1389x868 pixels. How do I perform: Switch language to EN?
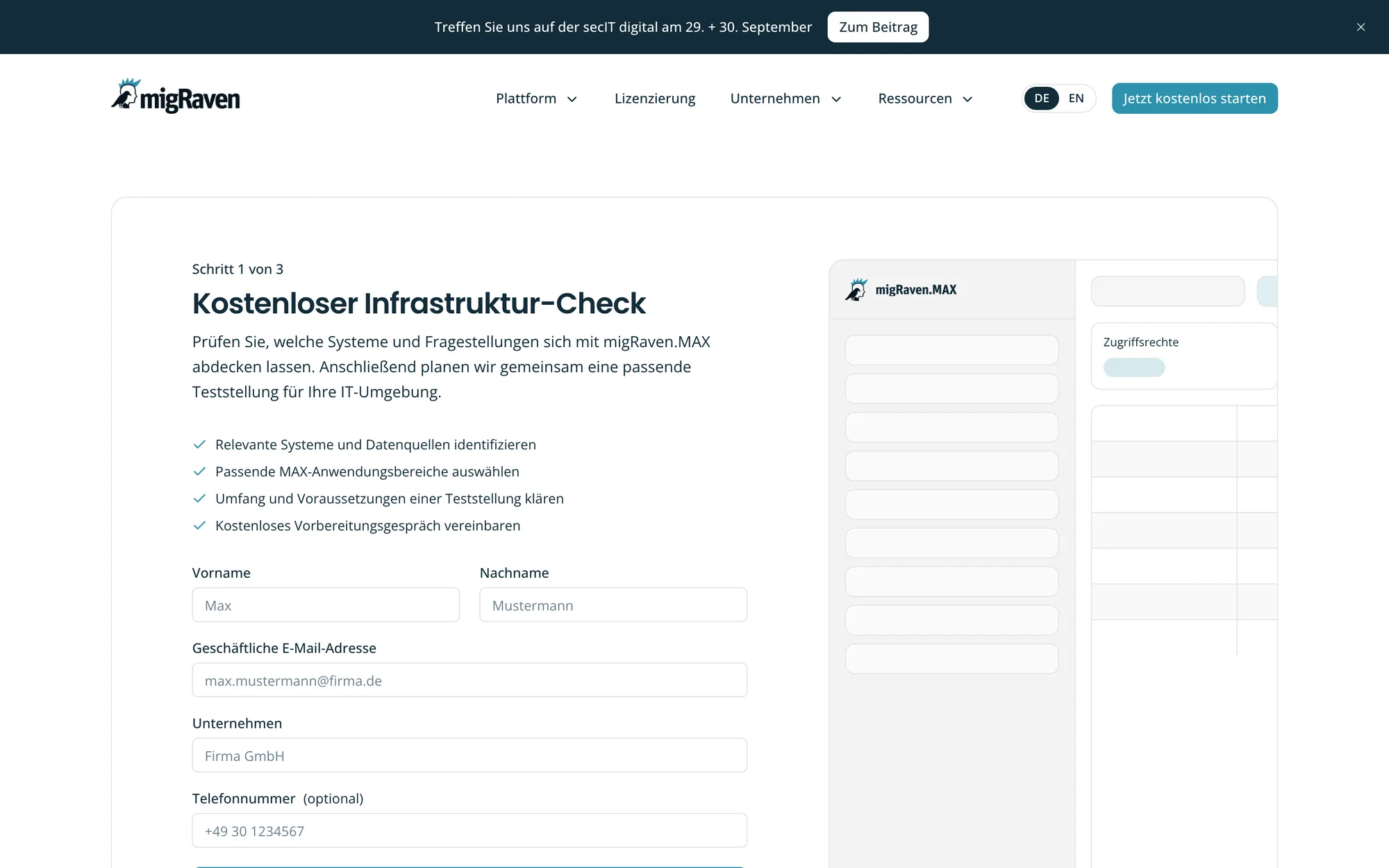point(1076,99)
